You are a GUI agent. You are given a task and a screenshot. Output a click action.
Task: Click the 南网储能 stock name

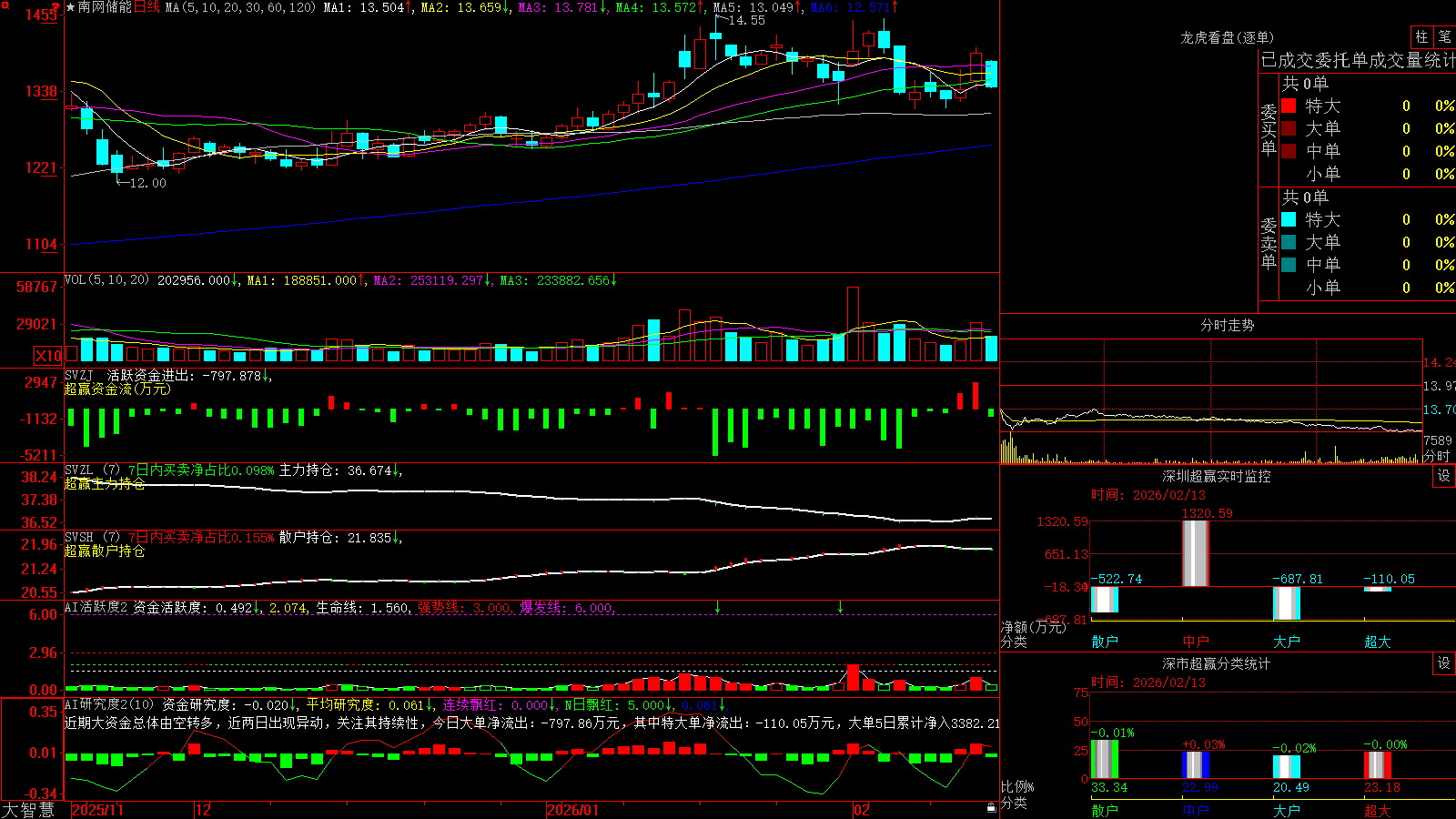coord(105,7)
